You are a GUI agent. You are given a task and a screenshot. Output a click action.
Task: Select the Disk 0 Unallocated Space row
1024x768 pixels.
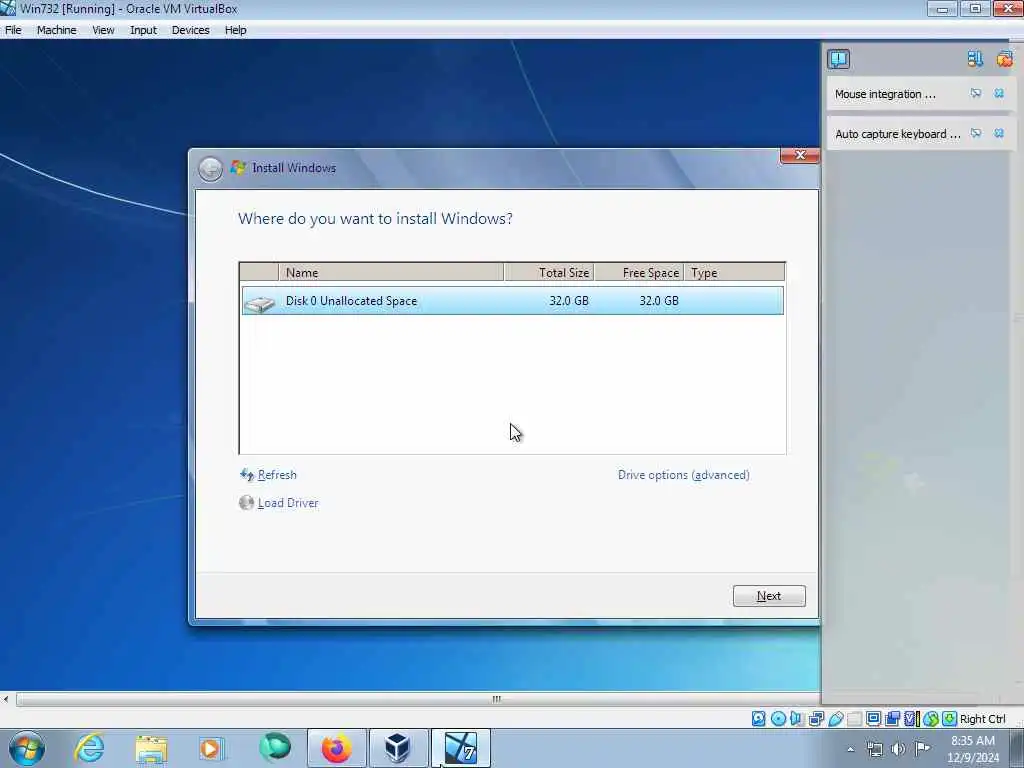(513, 300)
